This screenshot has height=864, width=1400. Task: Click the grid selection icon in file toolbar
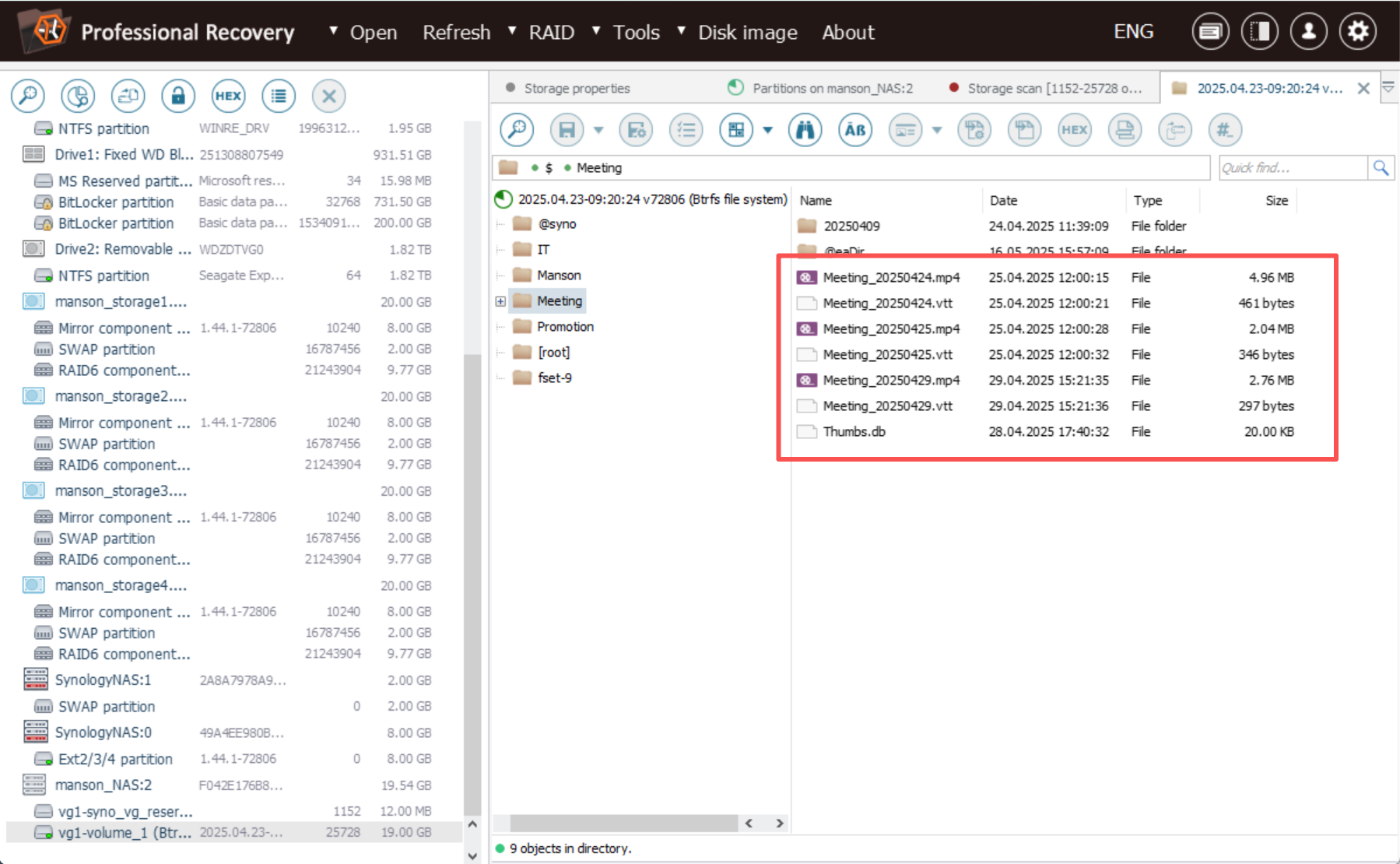(x=736, y=130)
